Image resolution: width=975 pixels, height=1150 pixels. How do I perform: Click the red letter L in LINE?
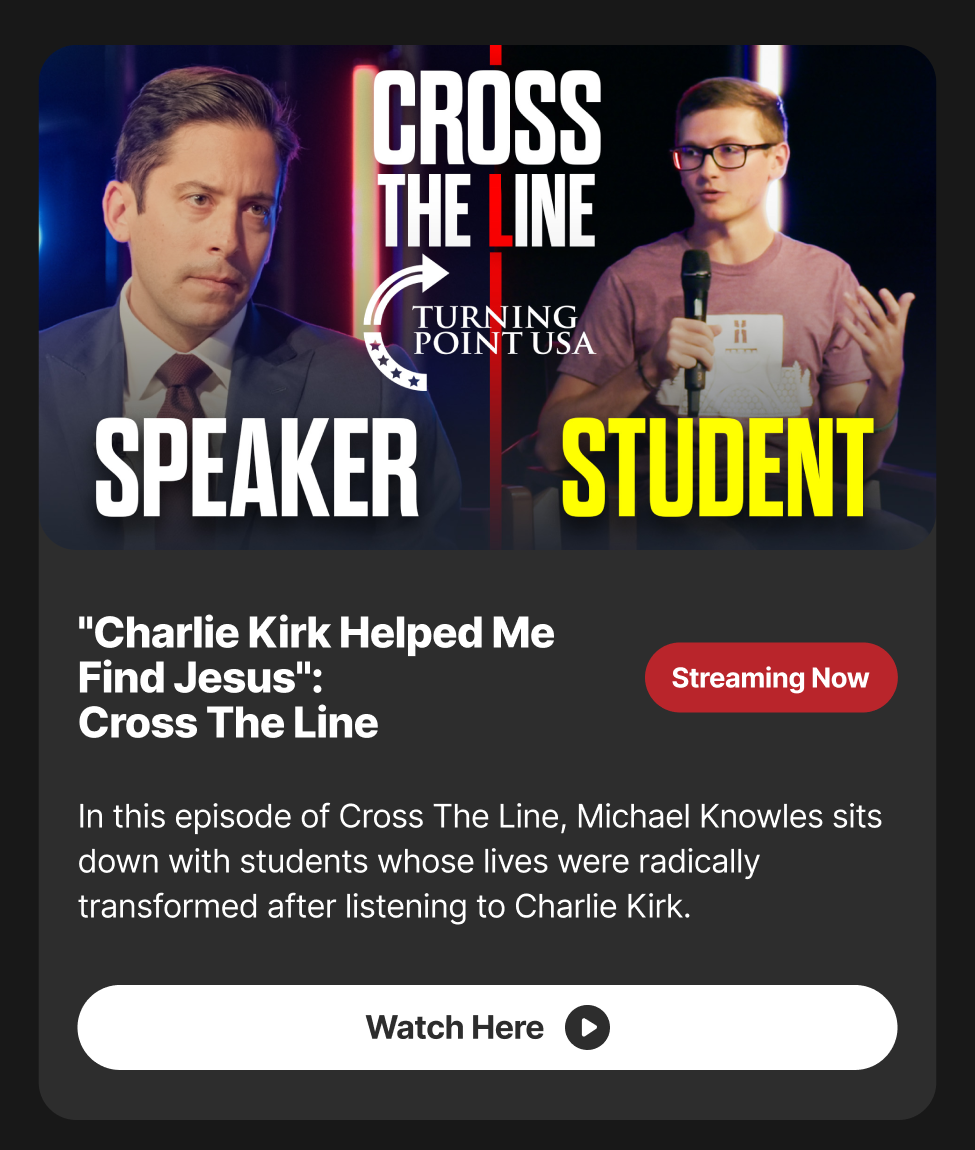coord(502,210)
